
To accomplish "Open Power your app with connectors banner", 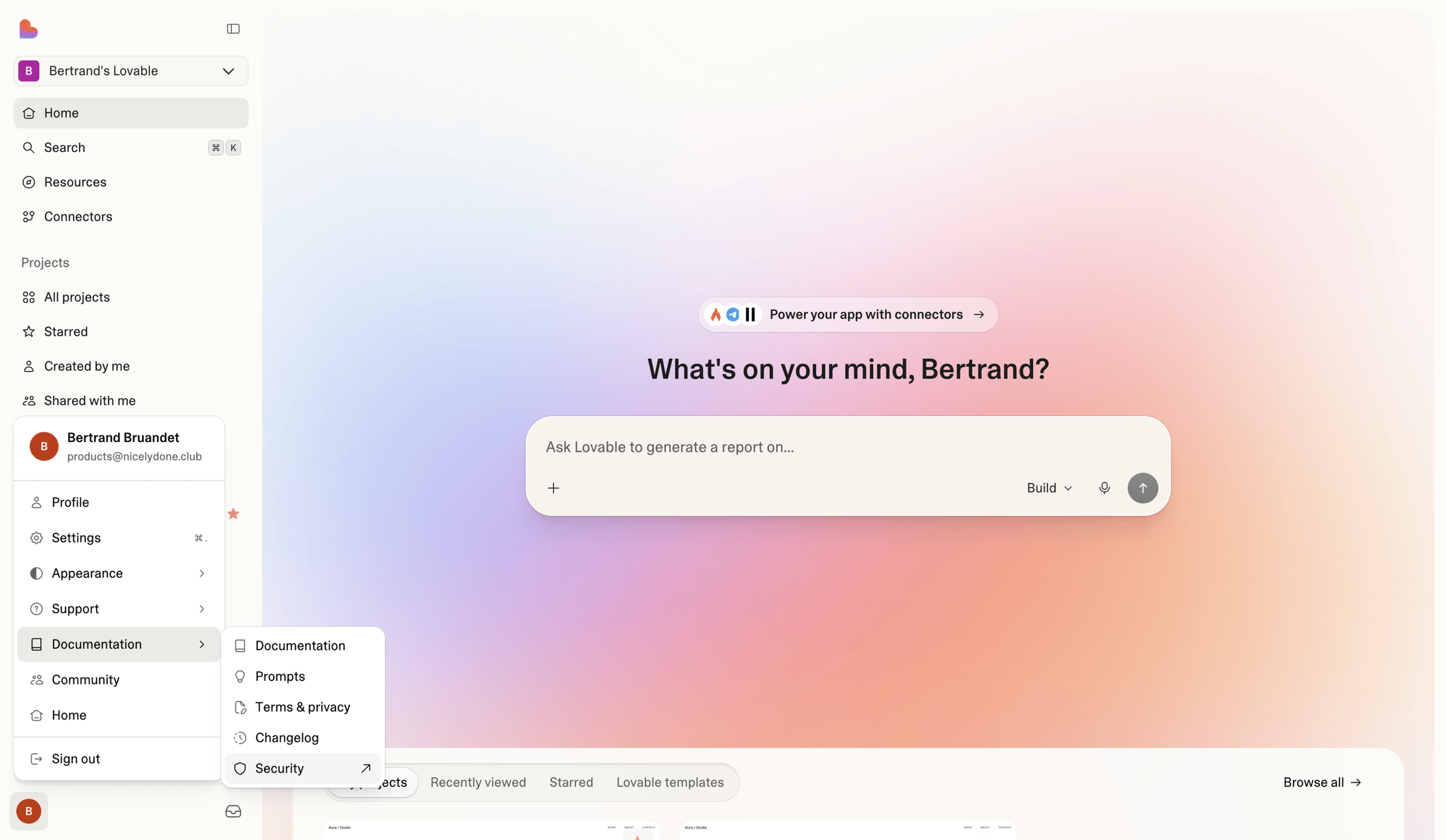I will tap(848, 314).
